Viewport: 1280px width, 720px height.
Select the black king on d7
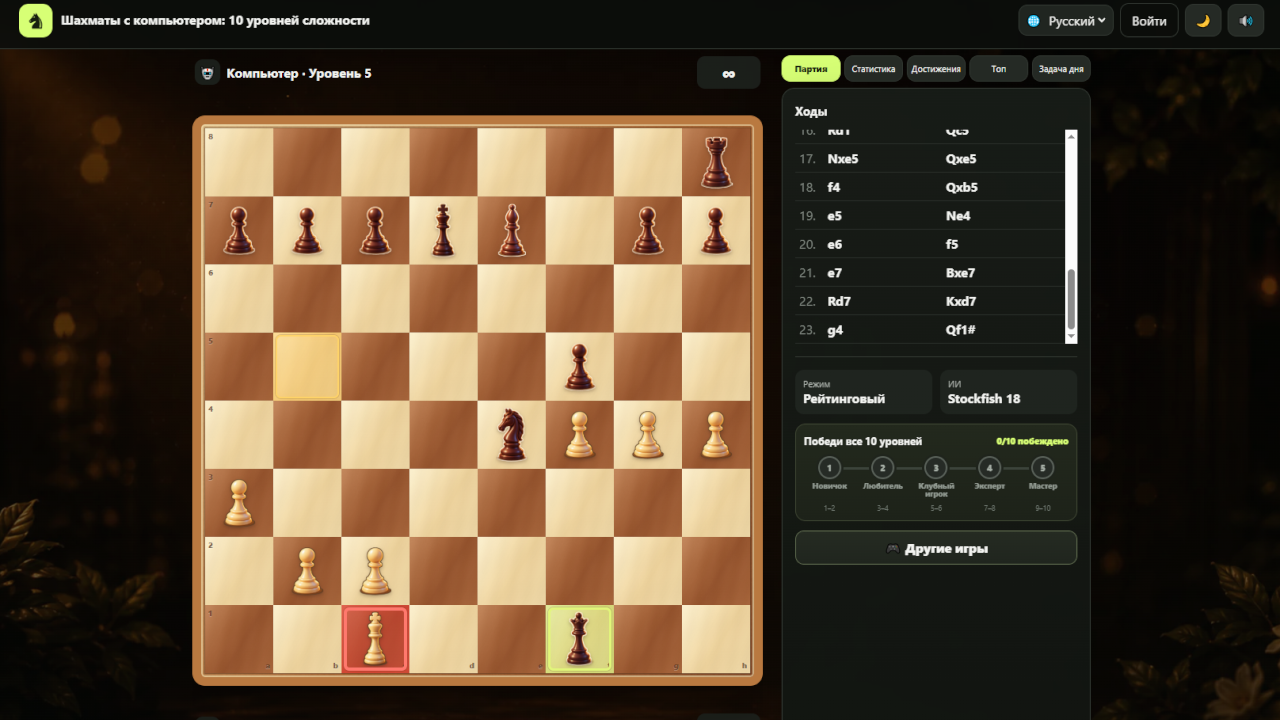click(443, 230)
